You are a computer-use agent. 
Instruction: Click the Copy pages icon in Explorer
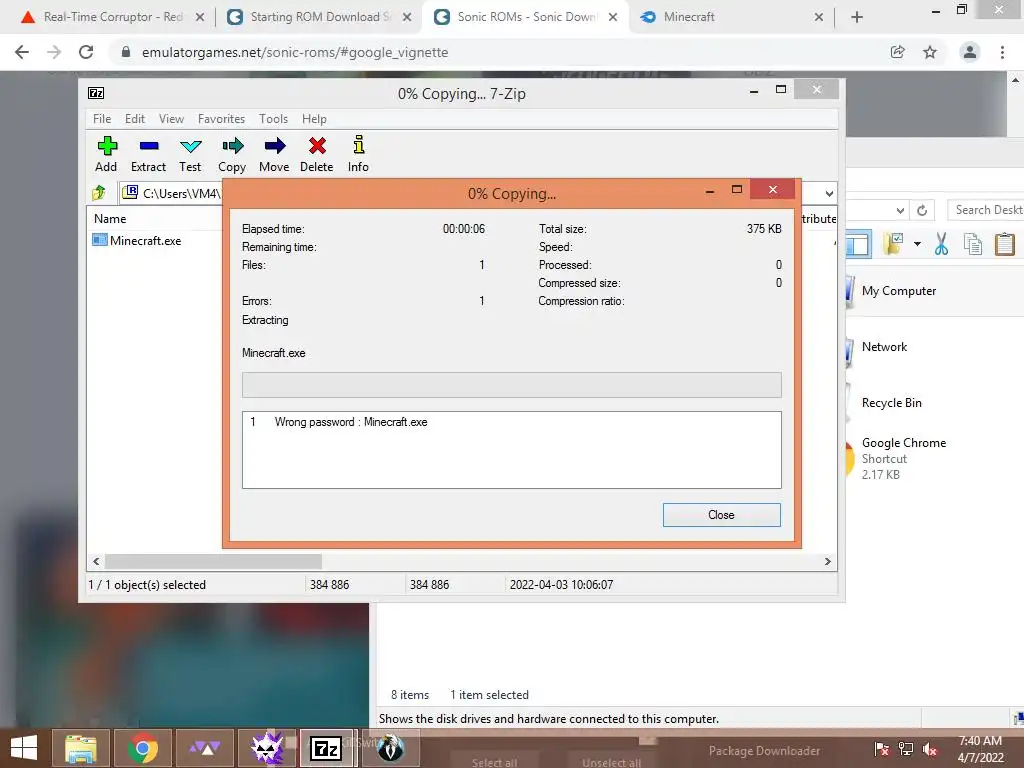coord(973,244)
